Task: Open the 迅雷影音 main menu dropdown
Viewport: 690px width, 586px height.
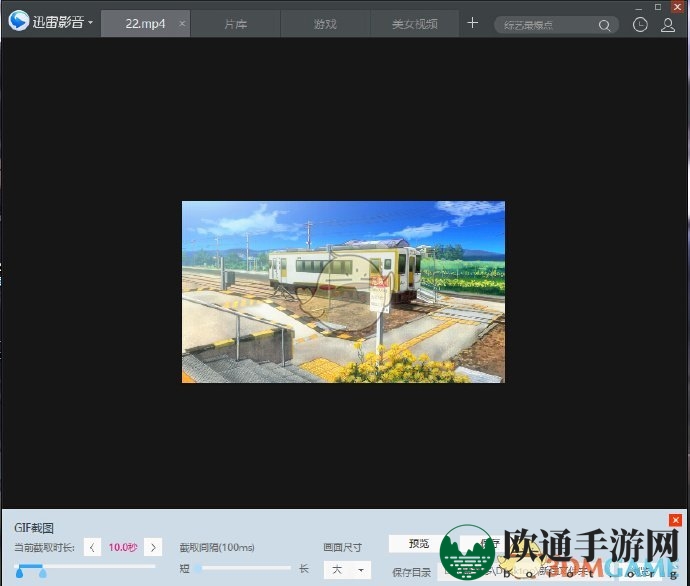Action: 90,22
